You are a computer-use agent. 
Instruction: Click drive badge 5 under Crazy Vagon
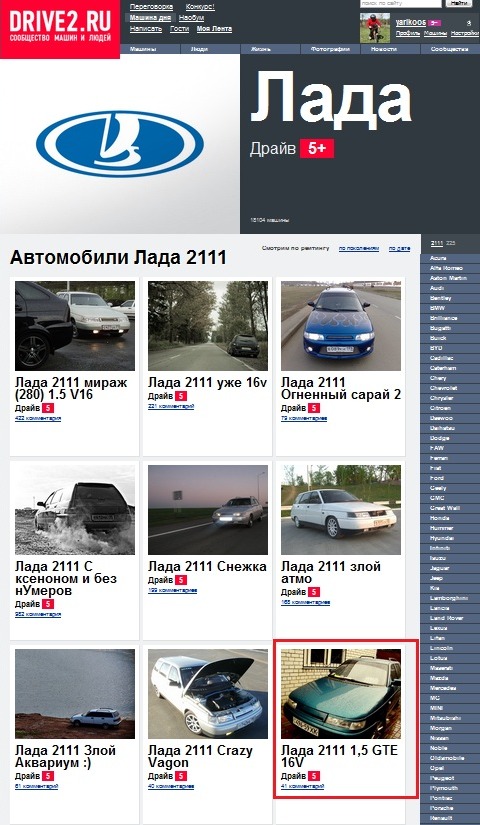coord(181,776)
